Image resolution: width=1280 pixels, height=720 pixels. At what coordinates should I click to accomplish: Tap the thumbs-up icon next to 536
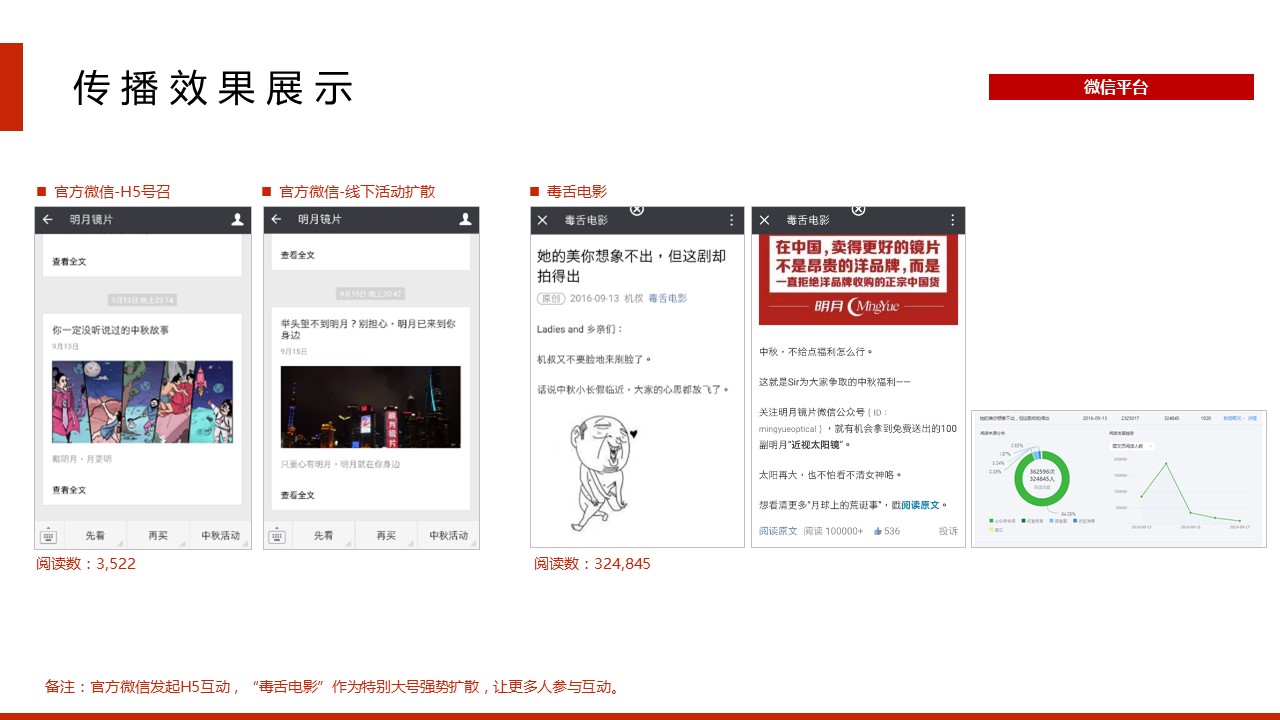click(878, 531)
